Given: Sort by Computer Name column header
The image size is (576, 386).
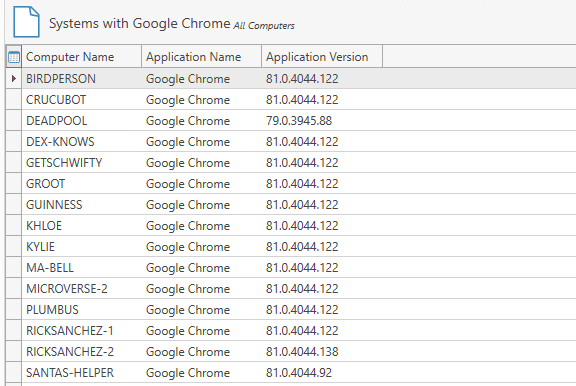Looking at the screenshot, I should (82, 57).
